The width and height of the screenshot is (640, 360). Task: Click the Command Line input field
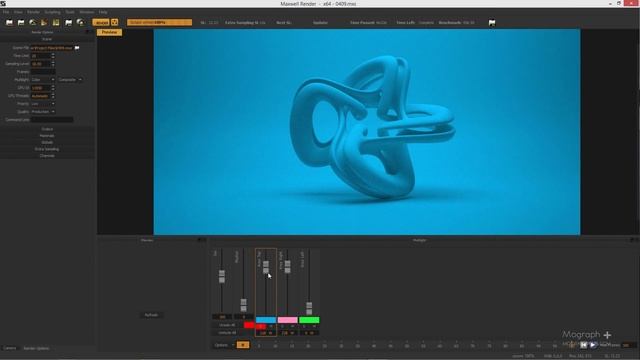(52, 120)
